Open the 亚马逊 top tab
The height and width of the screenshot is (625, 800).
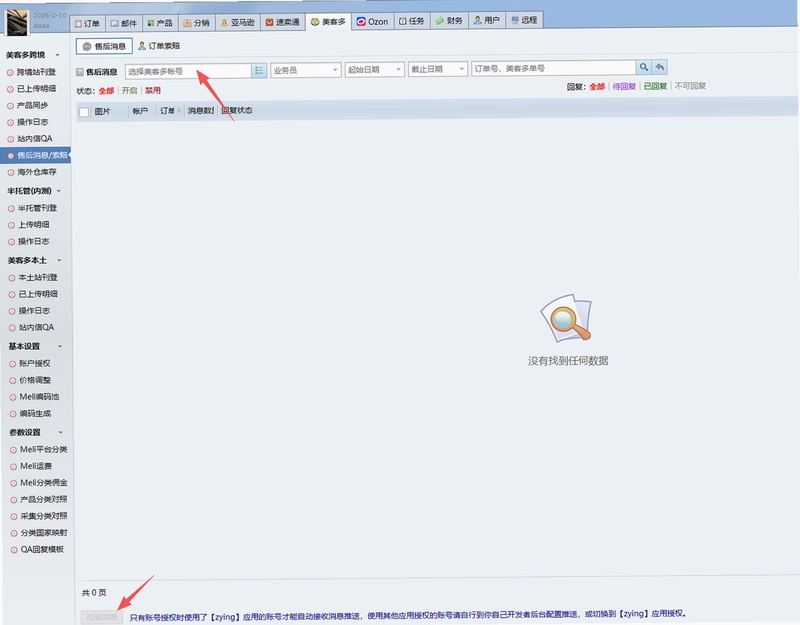[x=238, y=22]
